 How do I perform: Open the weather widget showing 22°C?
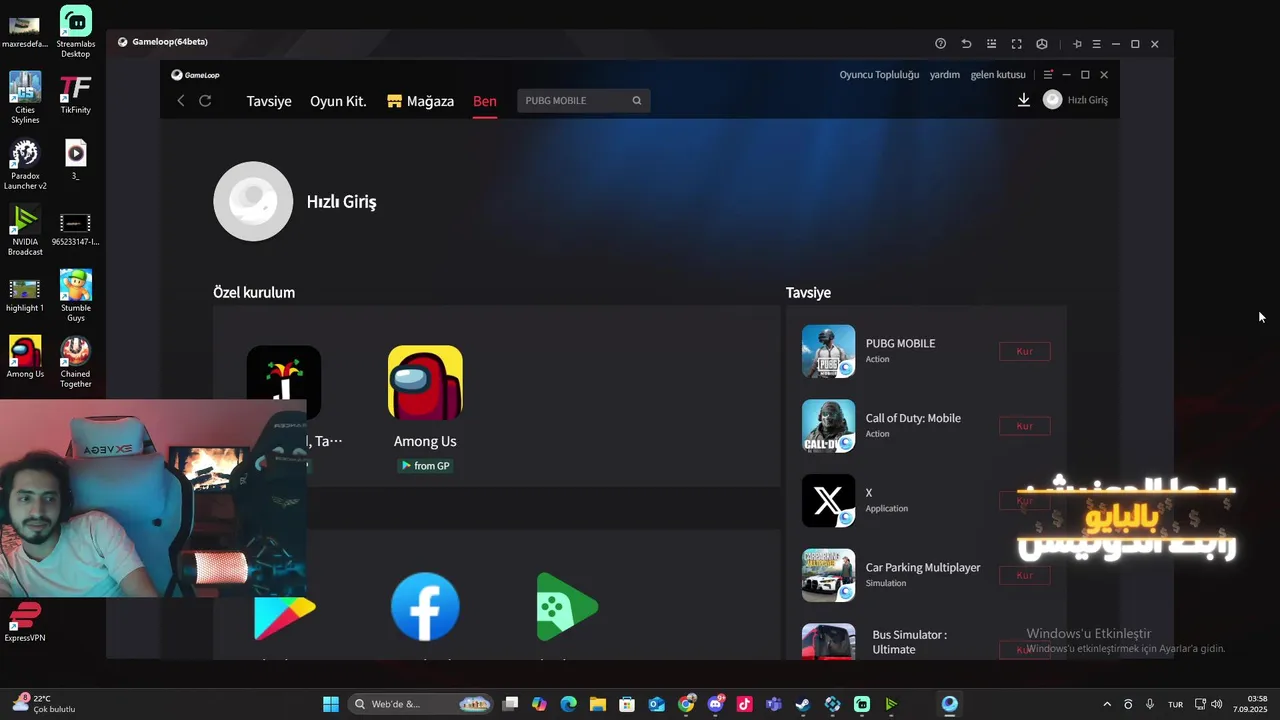tap(45, 704)
